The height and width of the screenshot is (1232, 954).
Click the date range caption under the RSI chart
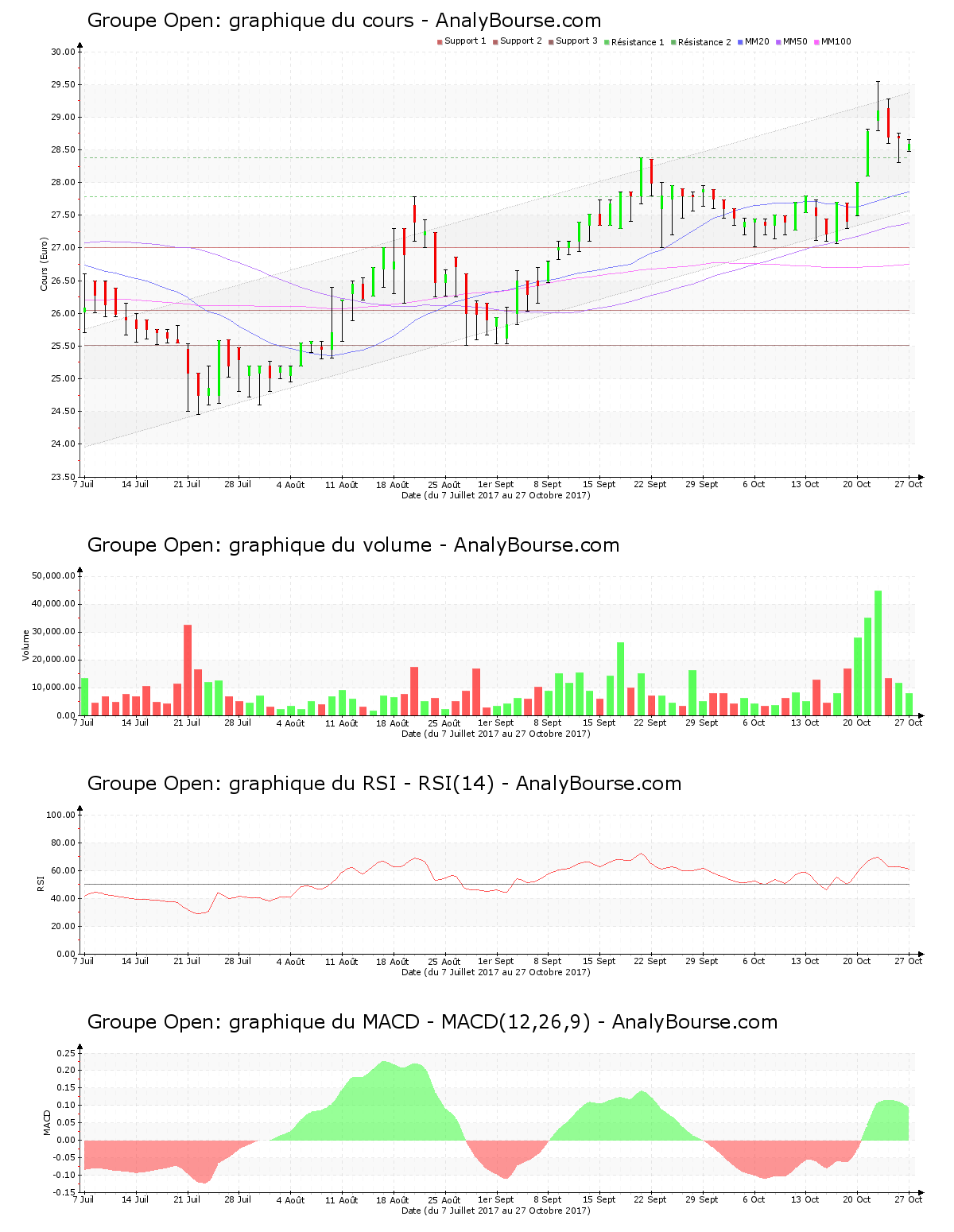[496, 972]
